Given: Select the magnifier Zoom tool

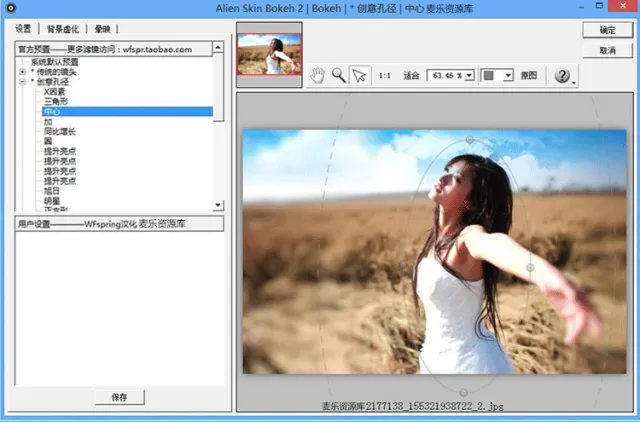Looking at the screenshot, I should 338,76.
